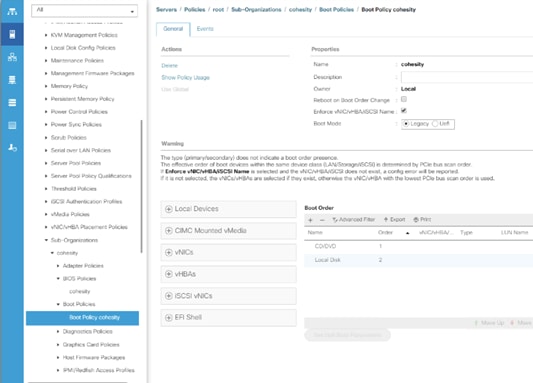Open the Admin icon in the sidebar

coord(12,148)
